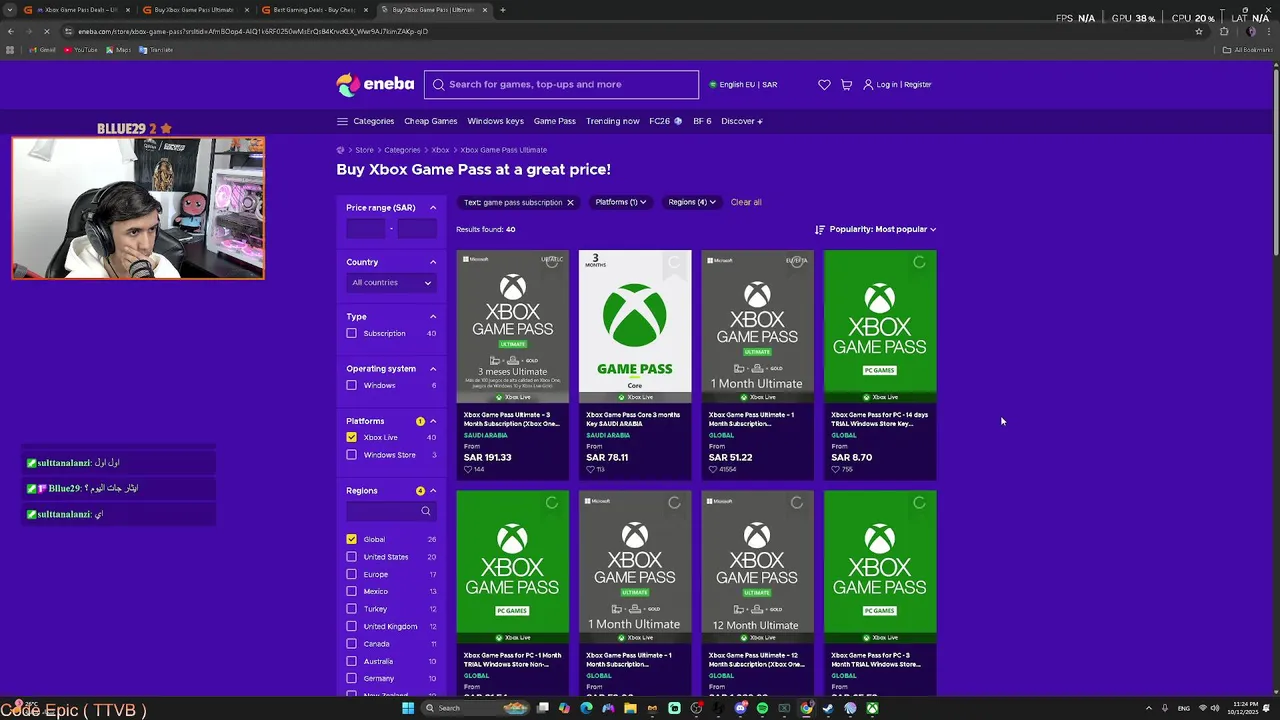Click the hamburger icon beside Categories
The width and height of the screenshot is (1280, 720).
click(342, 121)
